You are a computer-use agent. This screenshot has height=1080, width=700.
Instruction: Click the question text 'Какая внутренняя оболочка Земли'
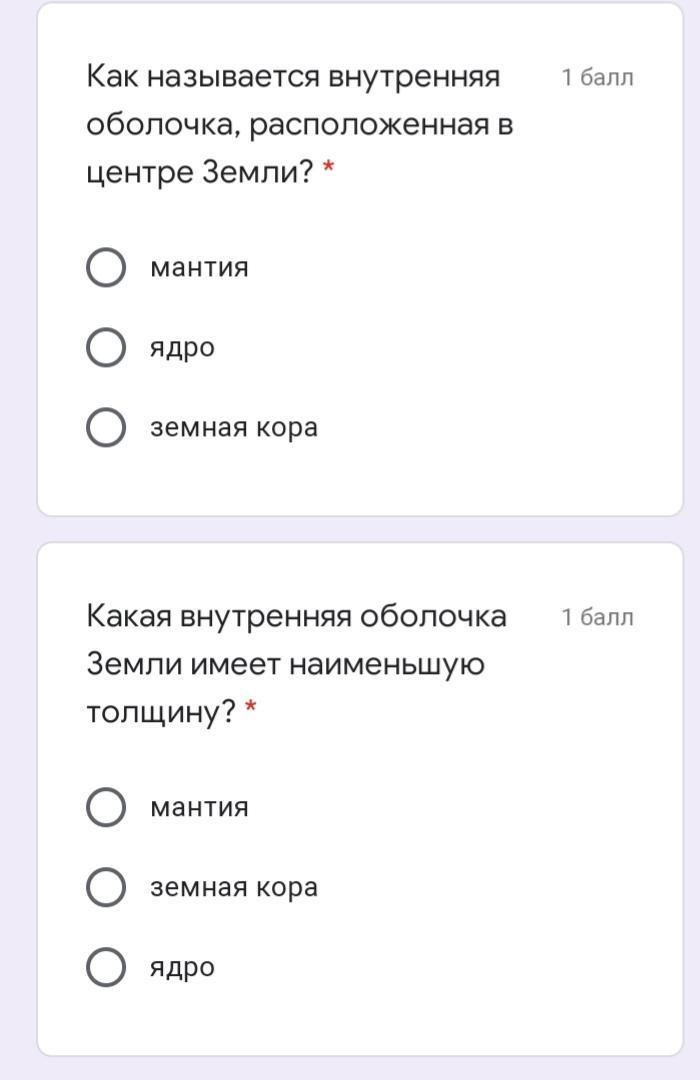[x=296, y=664]
